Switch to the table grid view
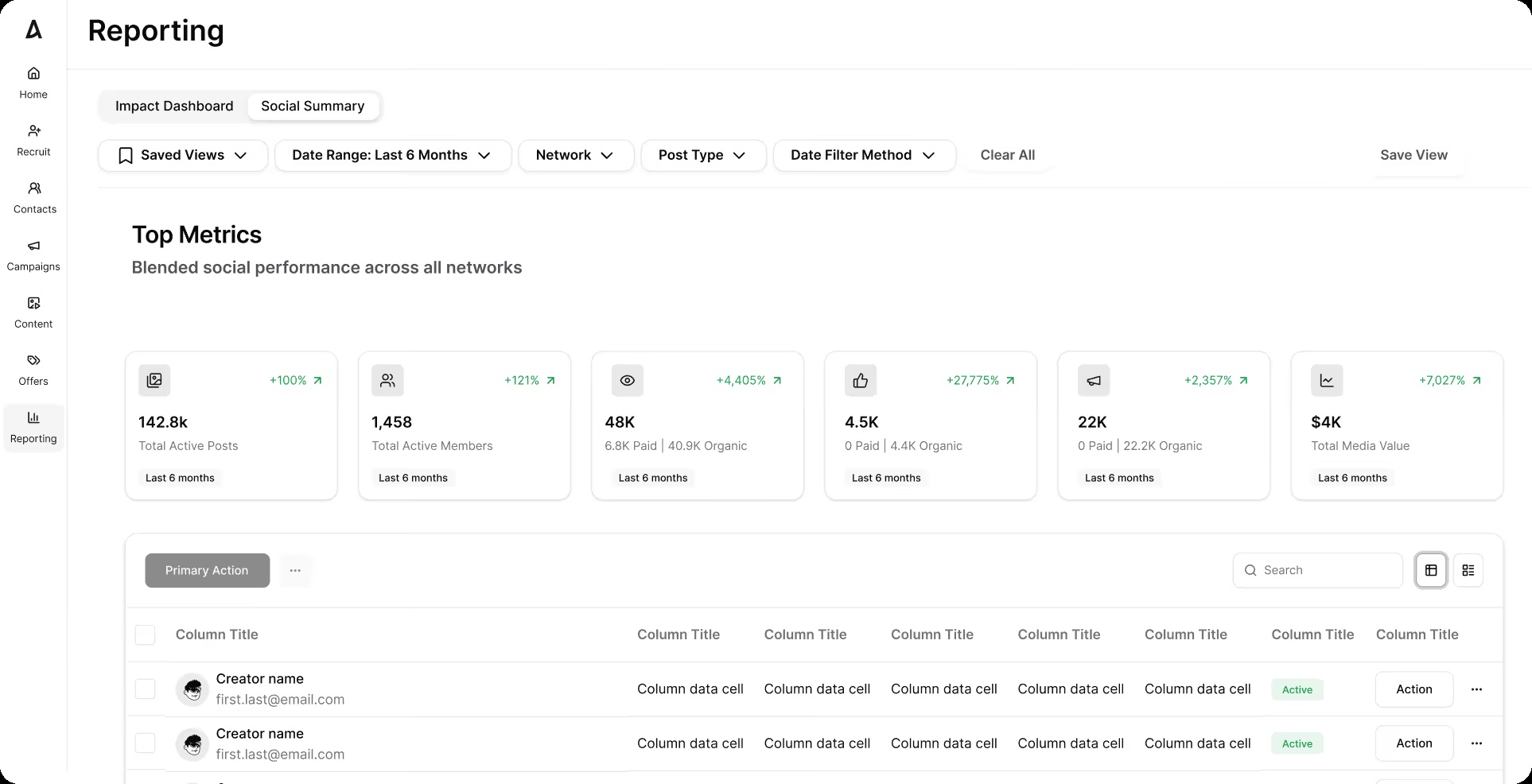The width and height of the screenshot is (1532, 784). pos(1431,570)
